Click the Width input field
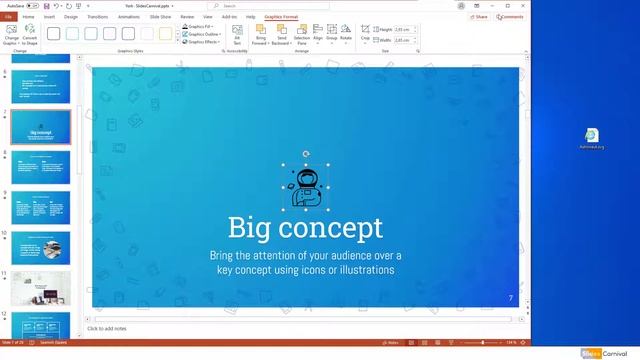The image size is (640, 360). 405,40
